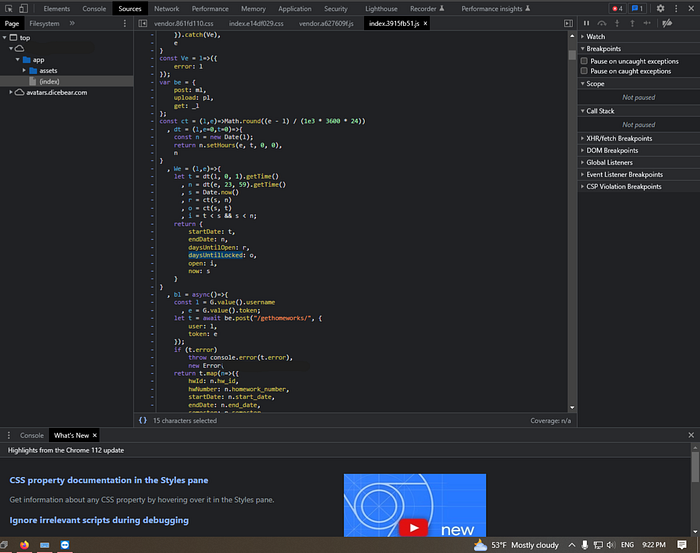Switch to the Console panel tab

94,8
